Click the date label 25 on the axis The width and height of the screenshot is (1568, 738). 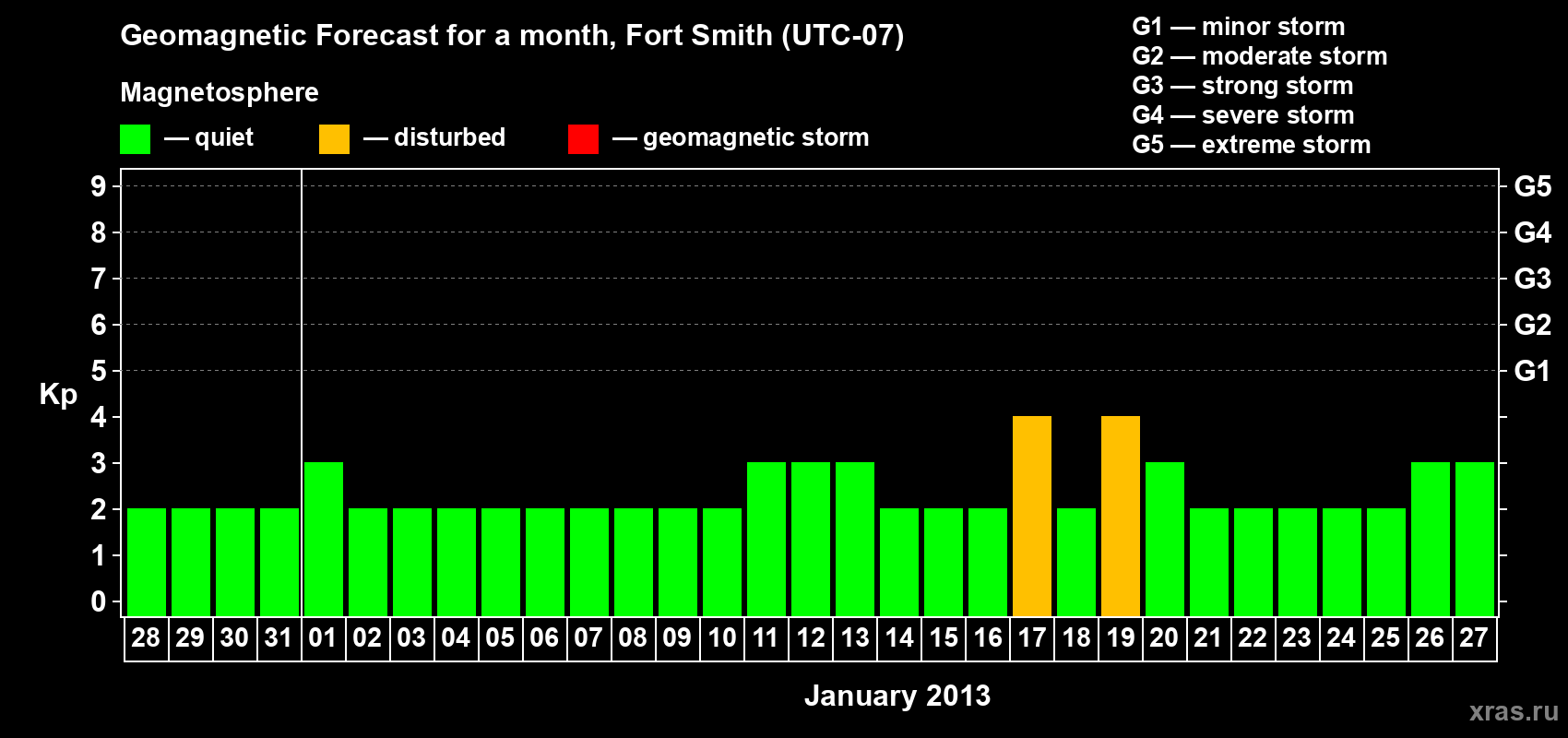[1385, 638]
